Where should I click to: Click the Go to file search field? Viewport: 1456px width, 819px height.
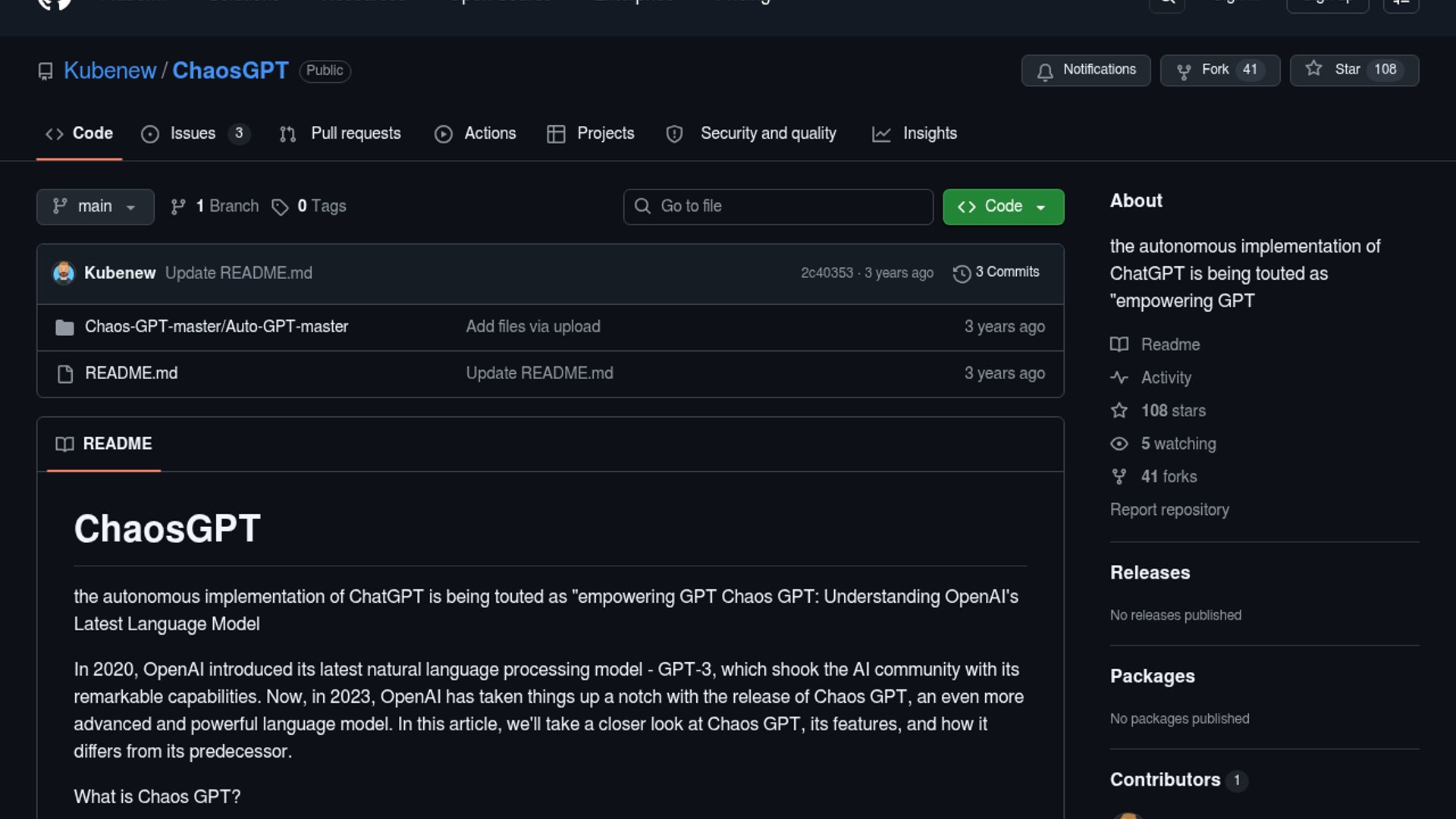click(778, 206)
